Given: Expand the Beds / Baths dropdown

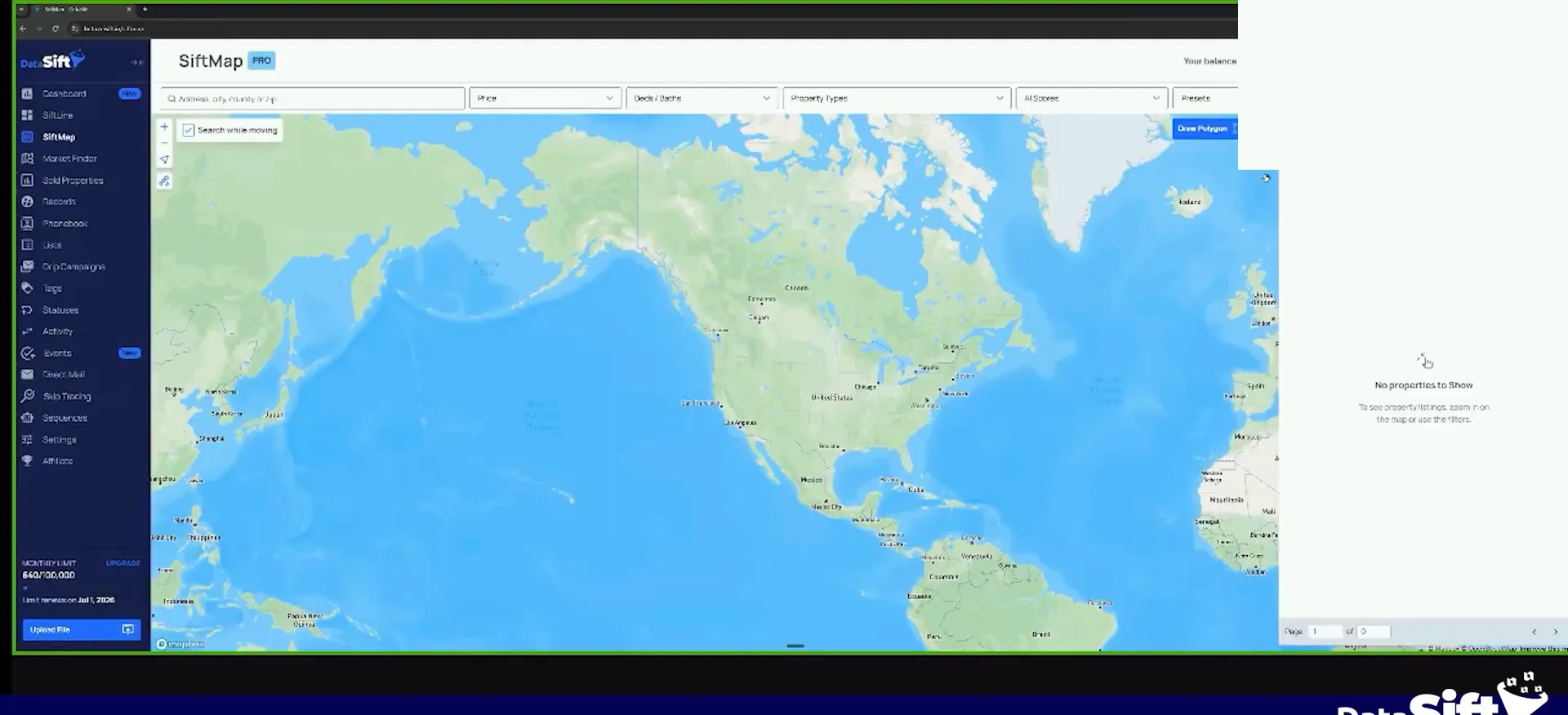Looking at the screenshot, I should pos(702,98).
